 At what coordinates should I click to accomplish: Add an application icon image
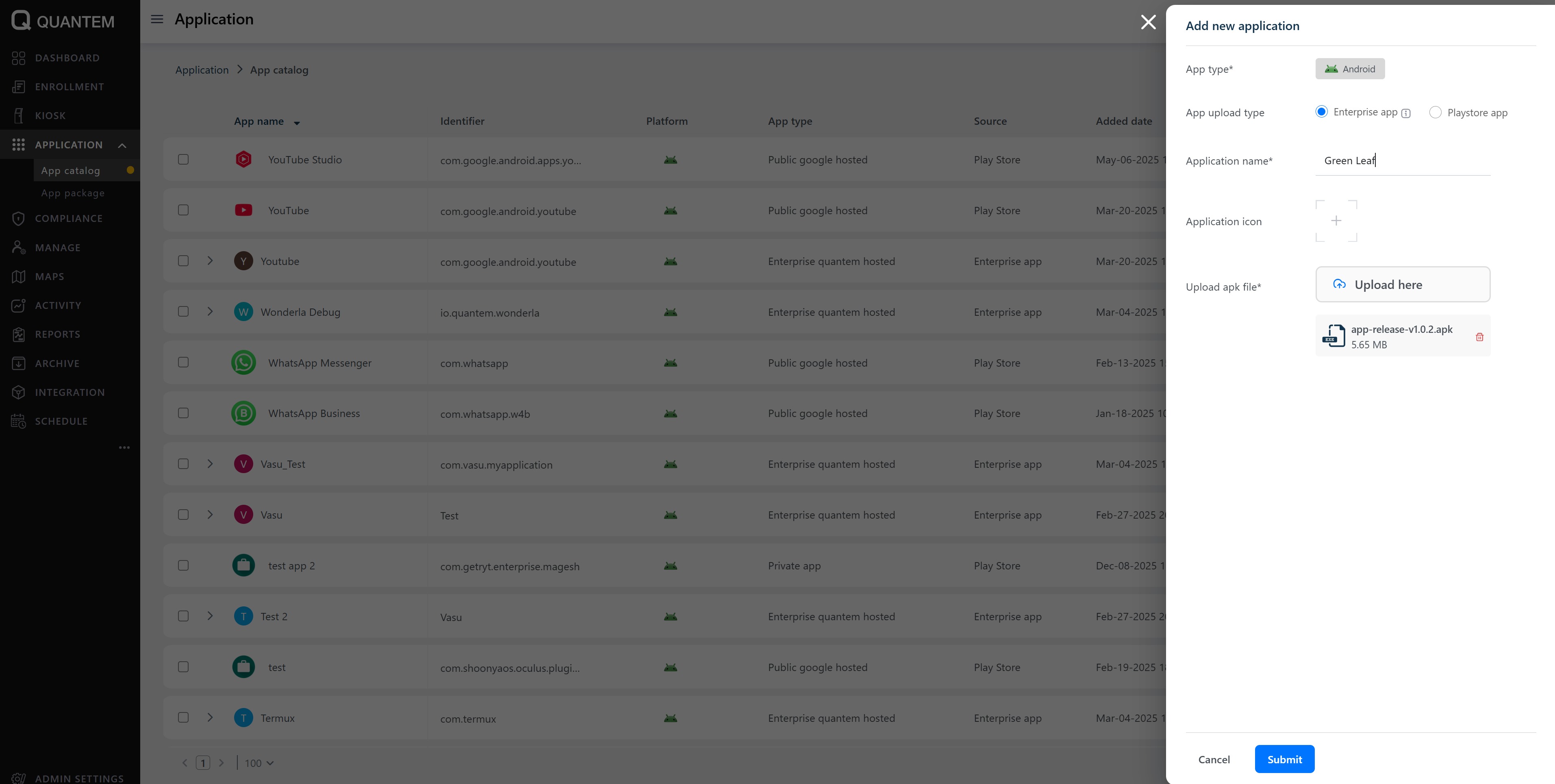click(x=1336, y=221)
